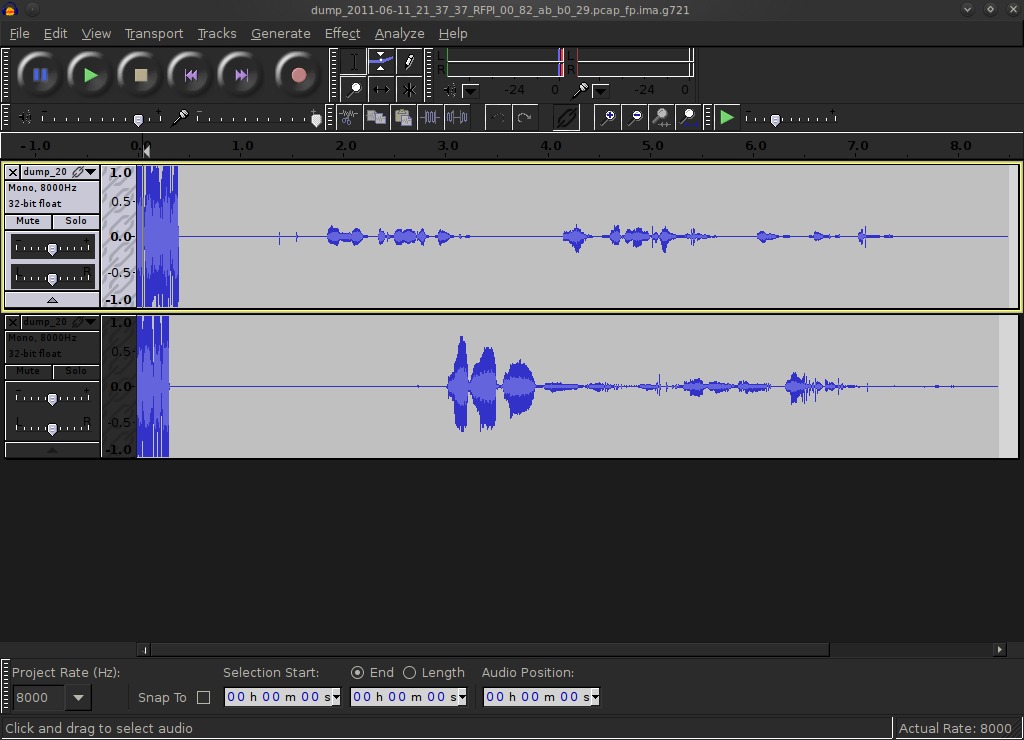The width and height of the screenshot is (1024, 740).
Task: Click the Trim audio icon
Action: (x=430, y=118)
